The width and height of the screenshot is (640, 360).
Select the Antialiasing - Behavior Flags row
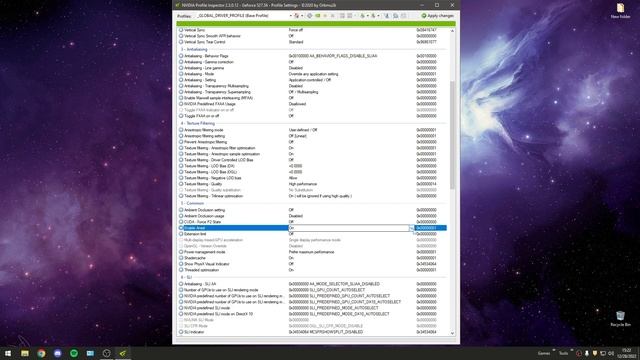312,56
